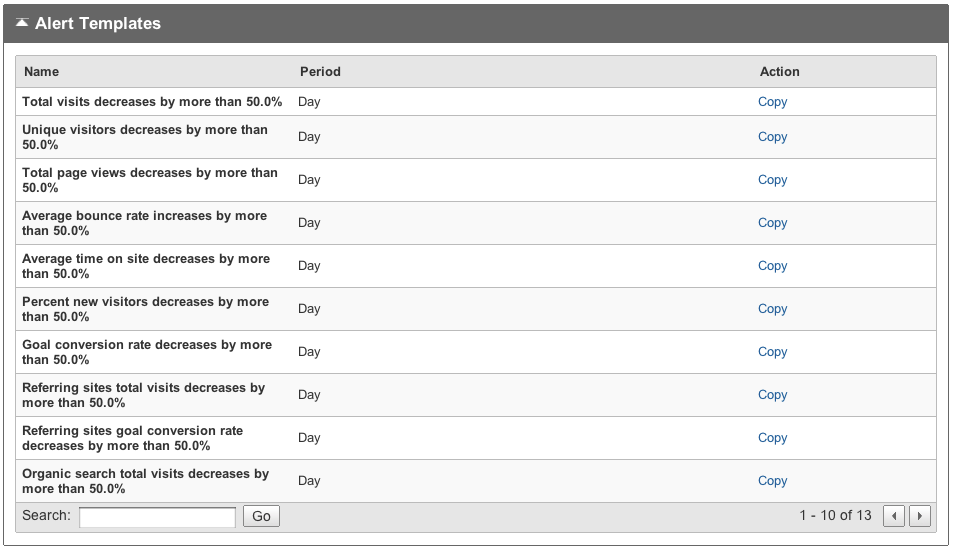953x549 pixels.
Task: Click the Action column header
Action: pos(779,72)
